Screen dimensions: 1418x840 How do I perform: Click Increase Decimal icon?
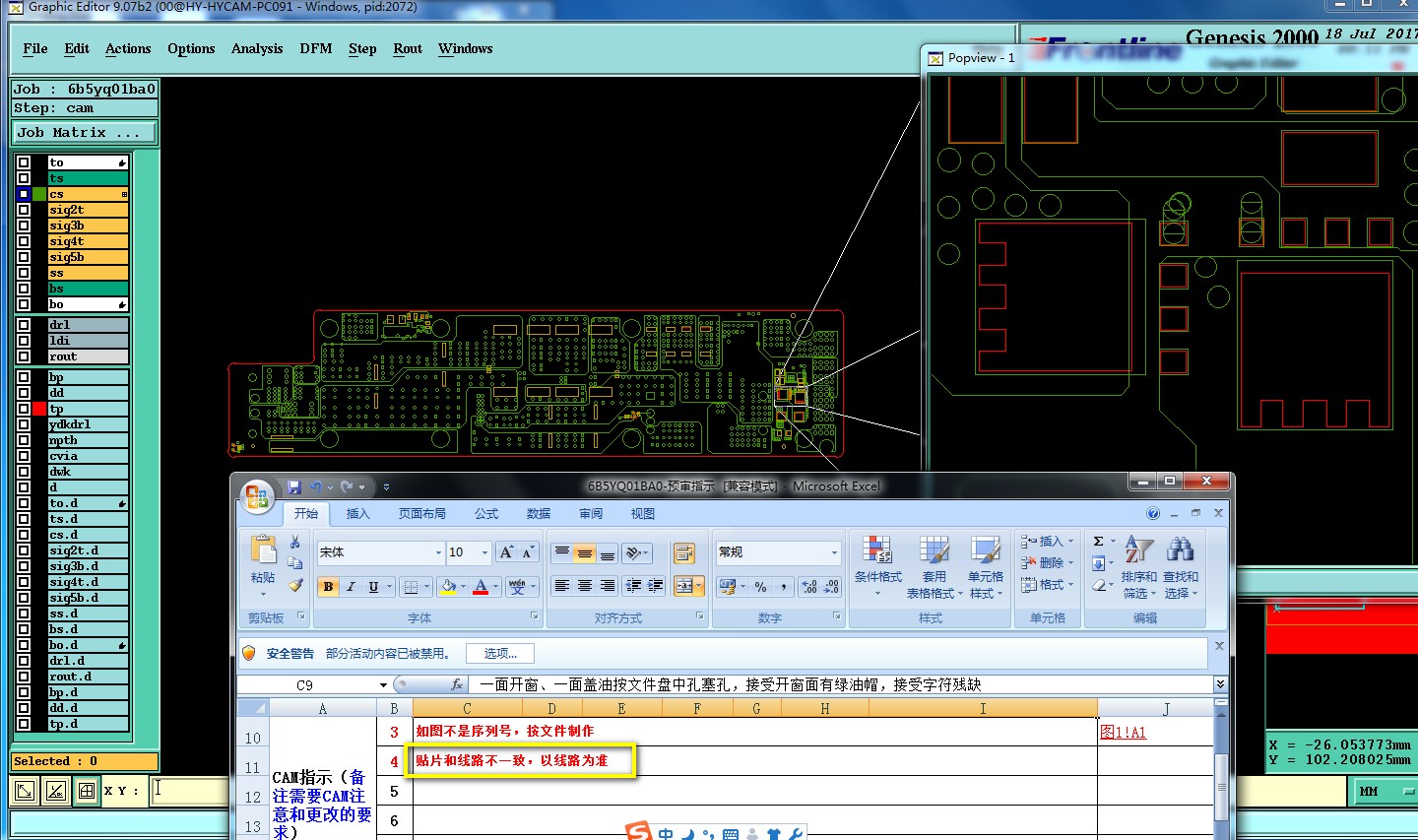tap(809, 586)
